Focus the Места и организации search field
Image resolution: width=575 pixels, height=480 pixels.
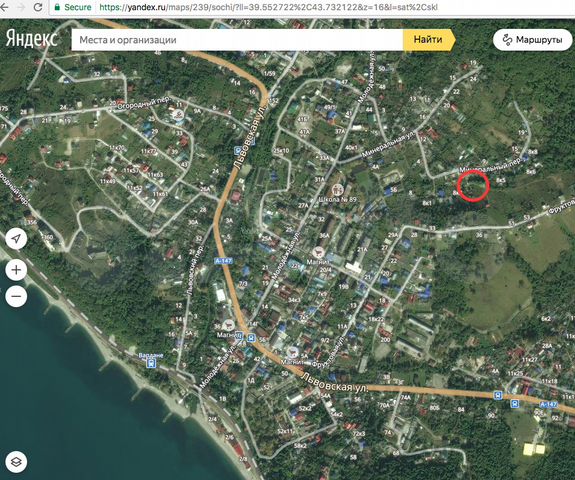[237, 40]
